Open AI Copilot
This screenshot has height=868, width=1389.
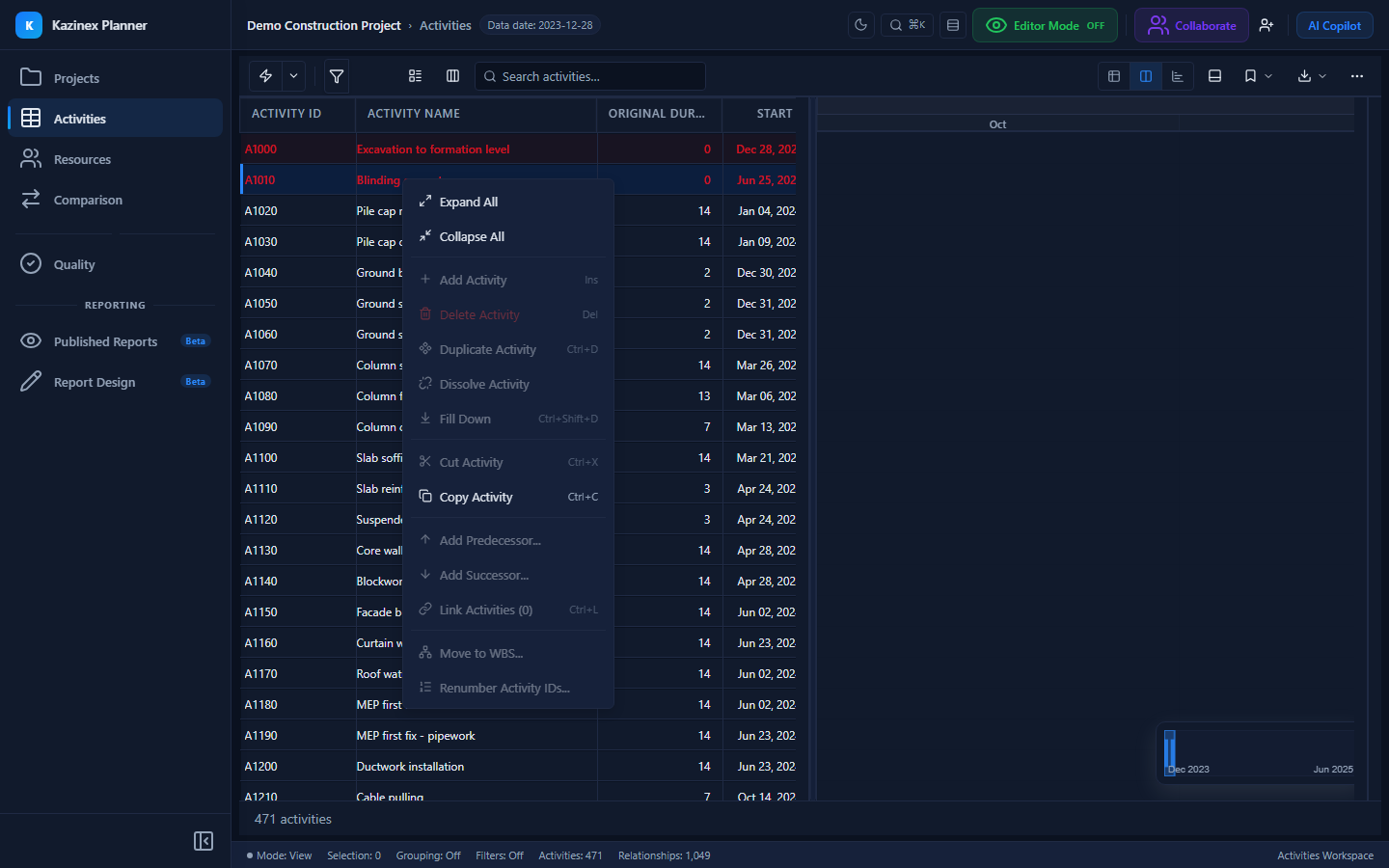point(1334,25)
